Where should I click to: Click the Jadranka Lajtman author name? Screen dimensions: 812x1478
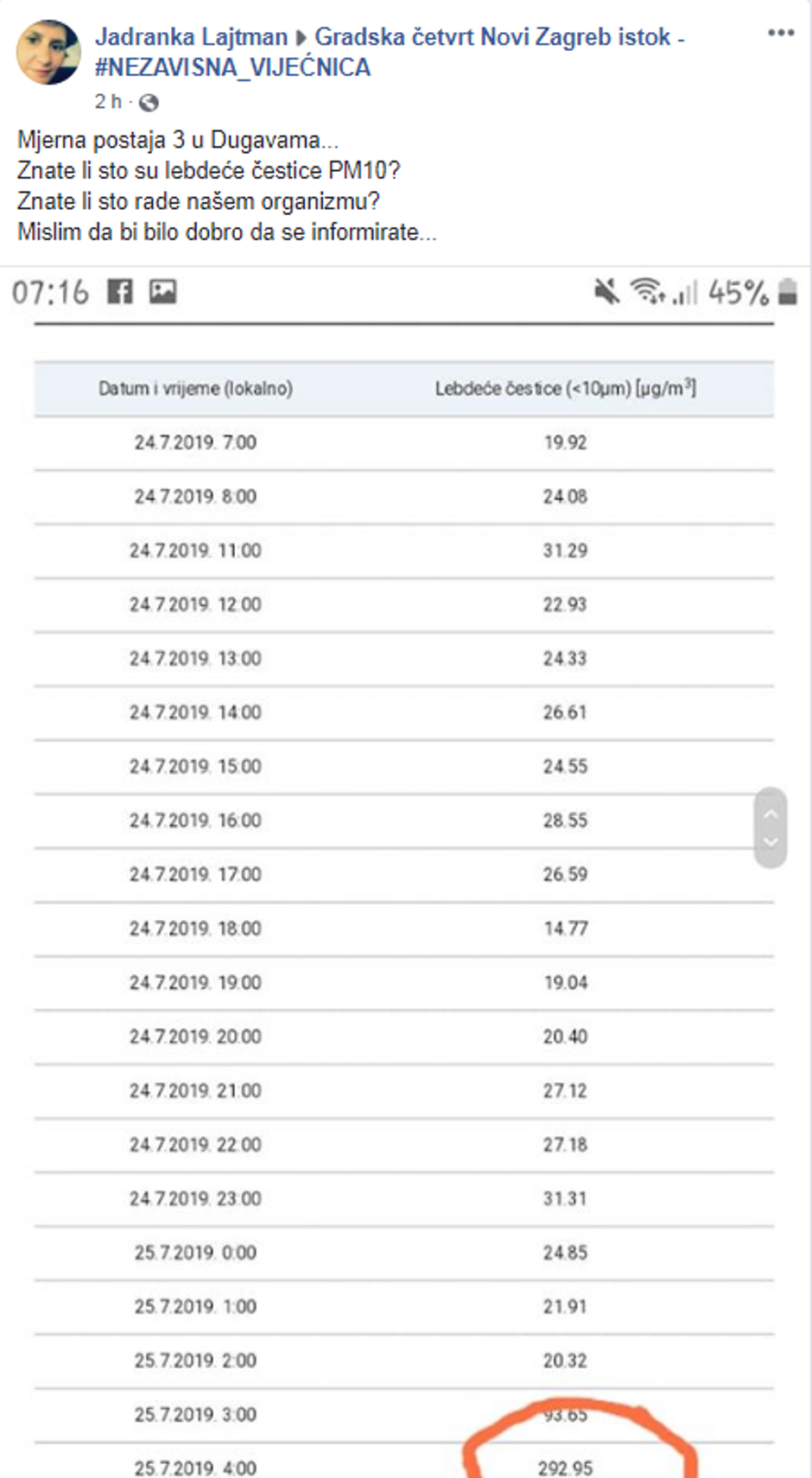click(x=191, y=37)
